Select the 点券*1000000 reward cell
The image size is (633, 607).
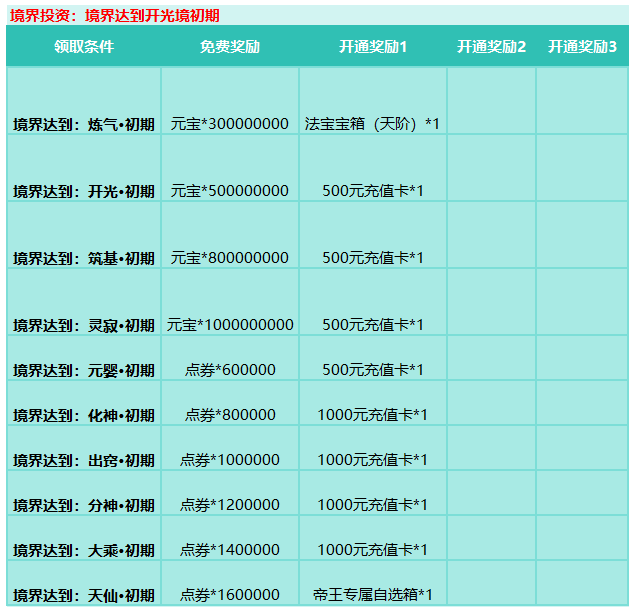230,460
